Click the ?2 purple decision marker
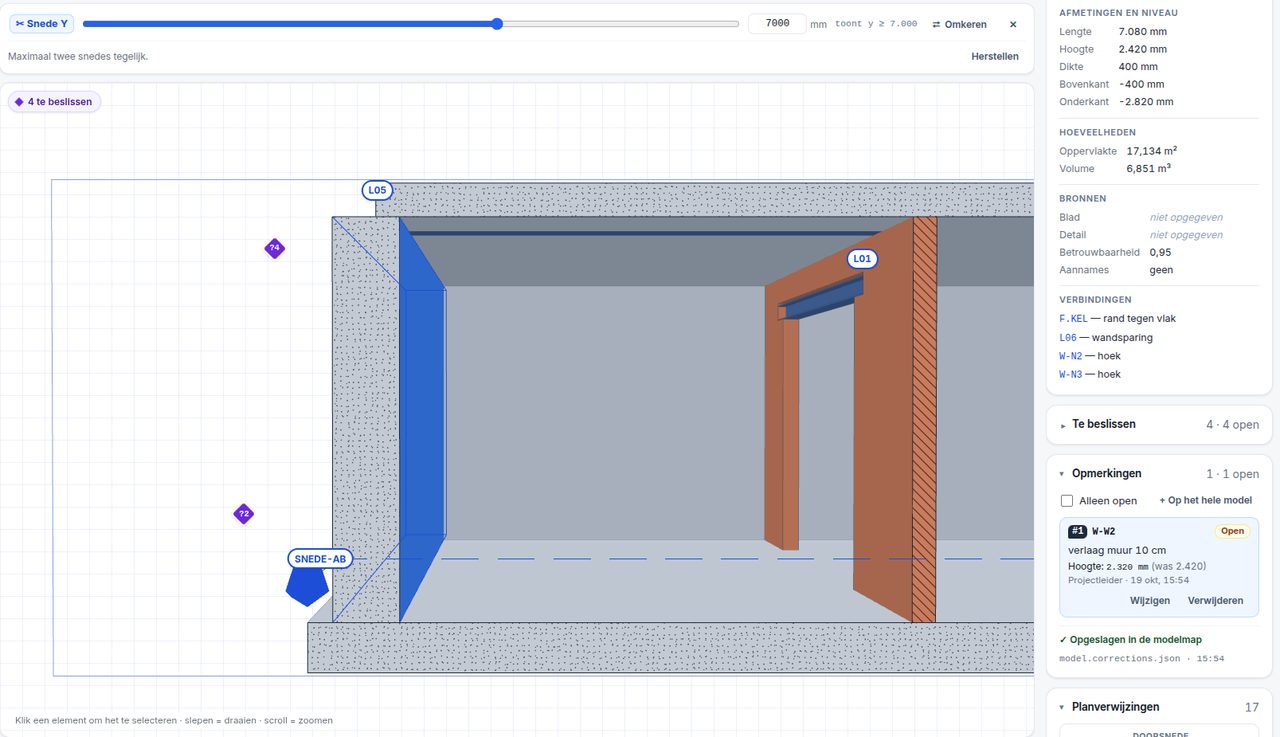This screenshot has height=737, width=1280. click(x=243, y=514)
